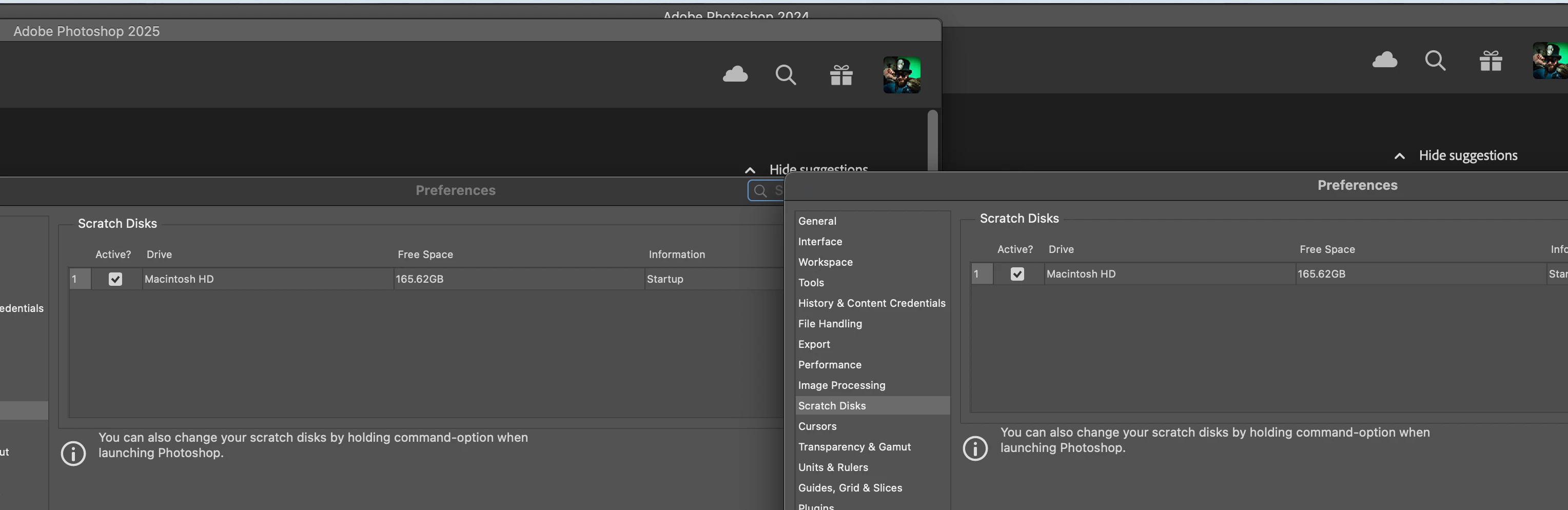Click Active? column header in right Preferences
This screenshot has height=510, width=1568.
(x=1015, y=249)
